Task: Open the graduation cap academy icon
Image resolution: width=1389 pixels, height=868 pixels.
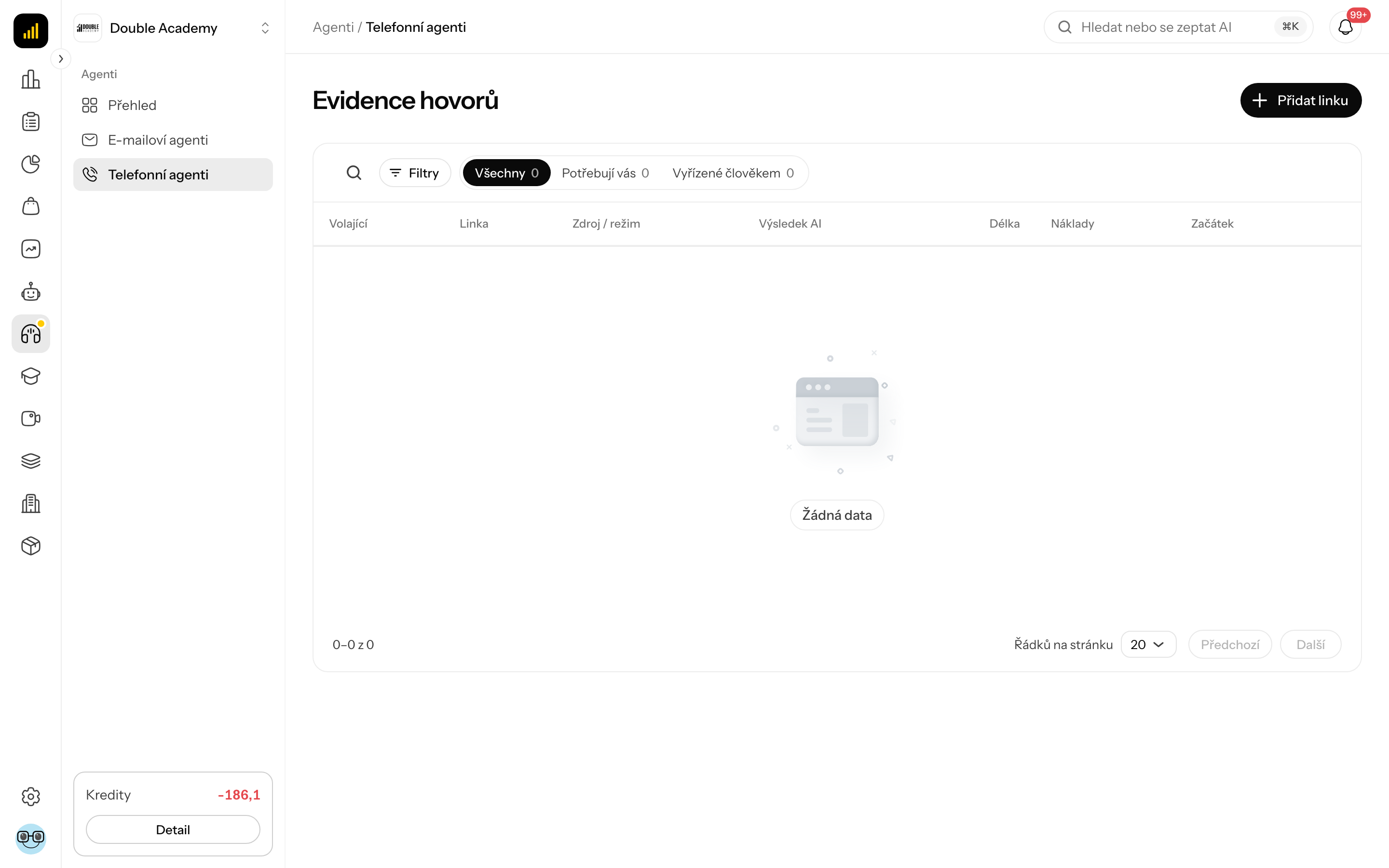Action: click(30, 376)
